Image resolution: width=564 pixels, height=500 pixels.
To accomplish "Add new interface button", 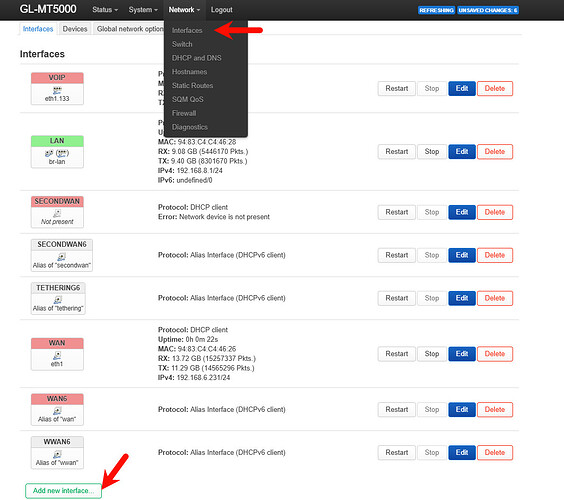I will (63, 491).
